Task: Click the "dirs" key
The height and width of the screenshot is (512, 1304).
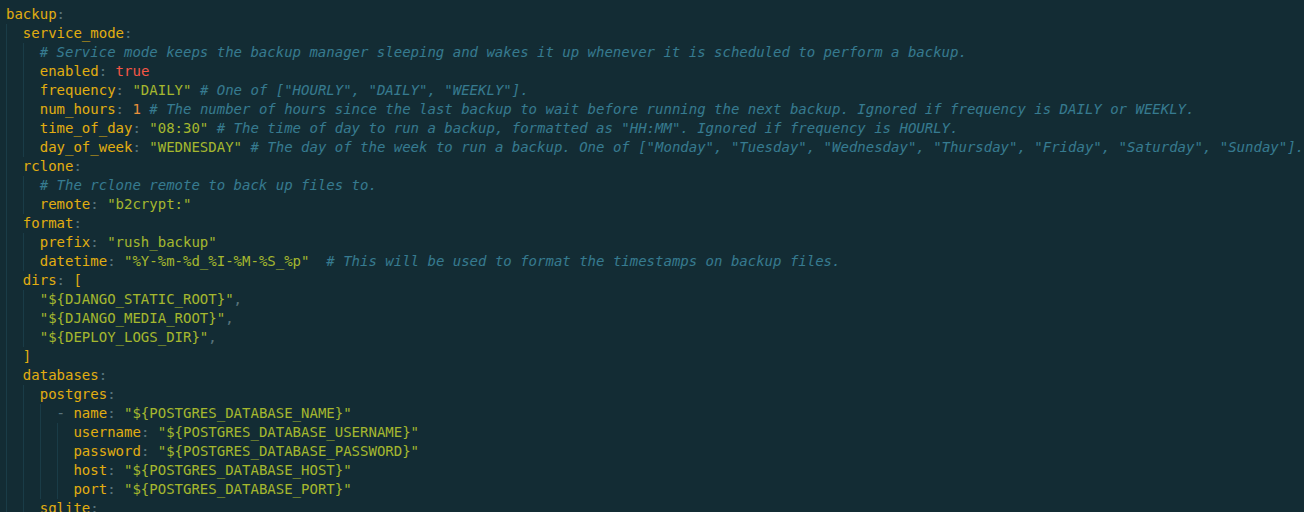Action: 39,280
